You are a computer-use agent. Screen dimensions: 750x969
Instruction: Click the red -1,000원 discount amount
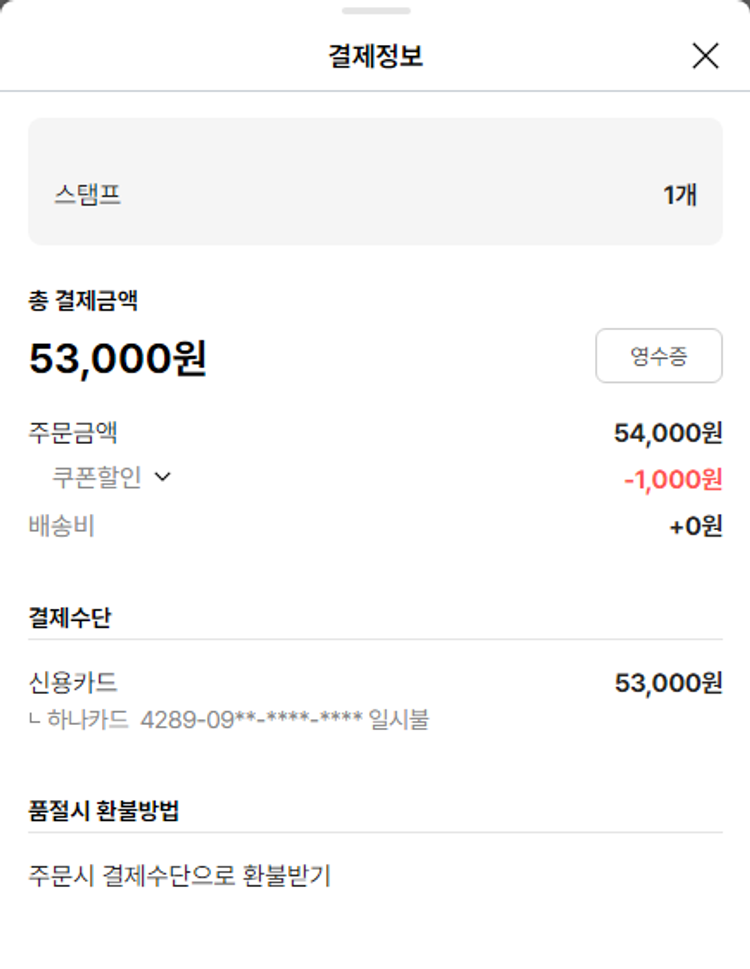coord(672,479)
